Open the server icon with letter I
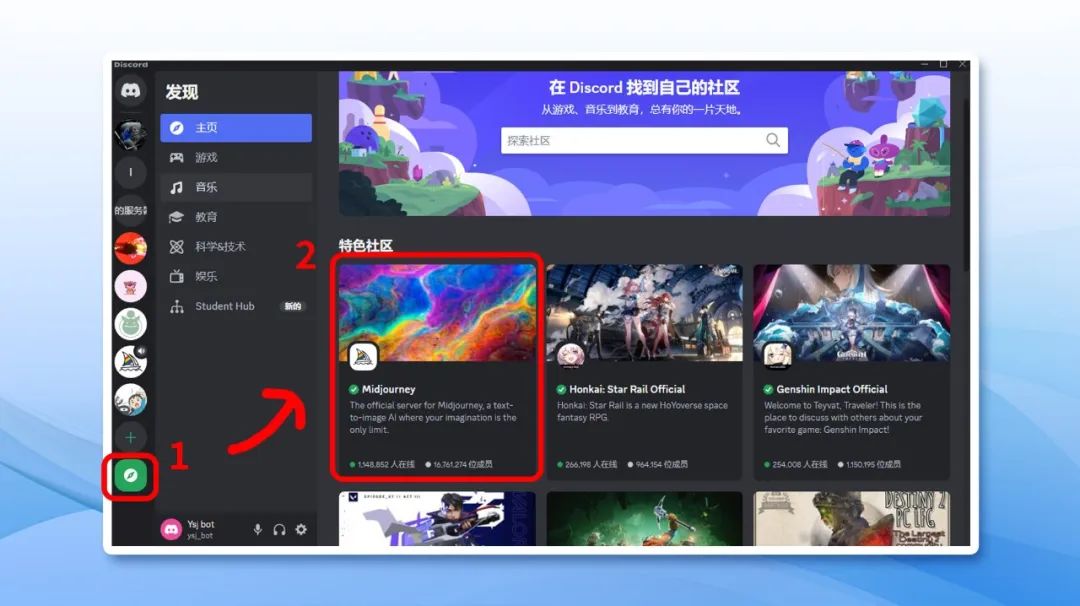This screenshot has height=606, width=1080. tap(130, 172)
